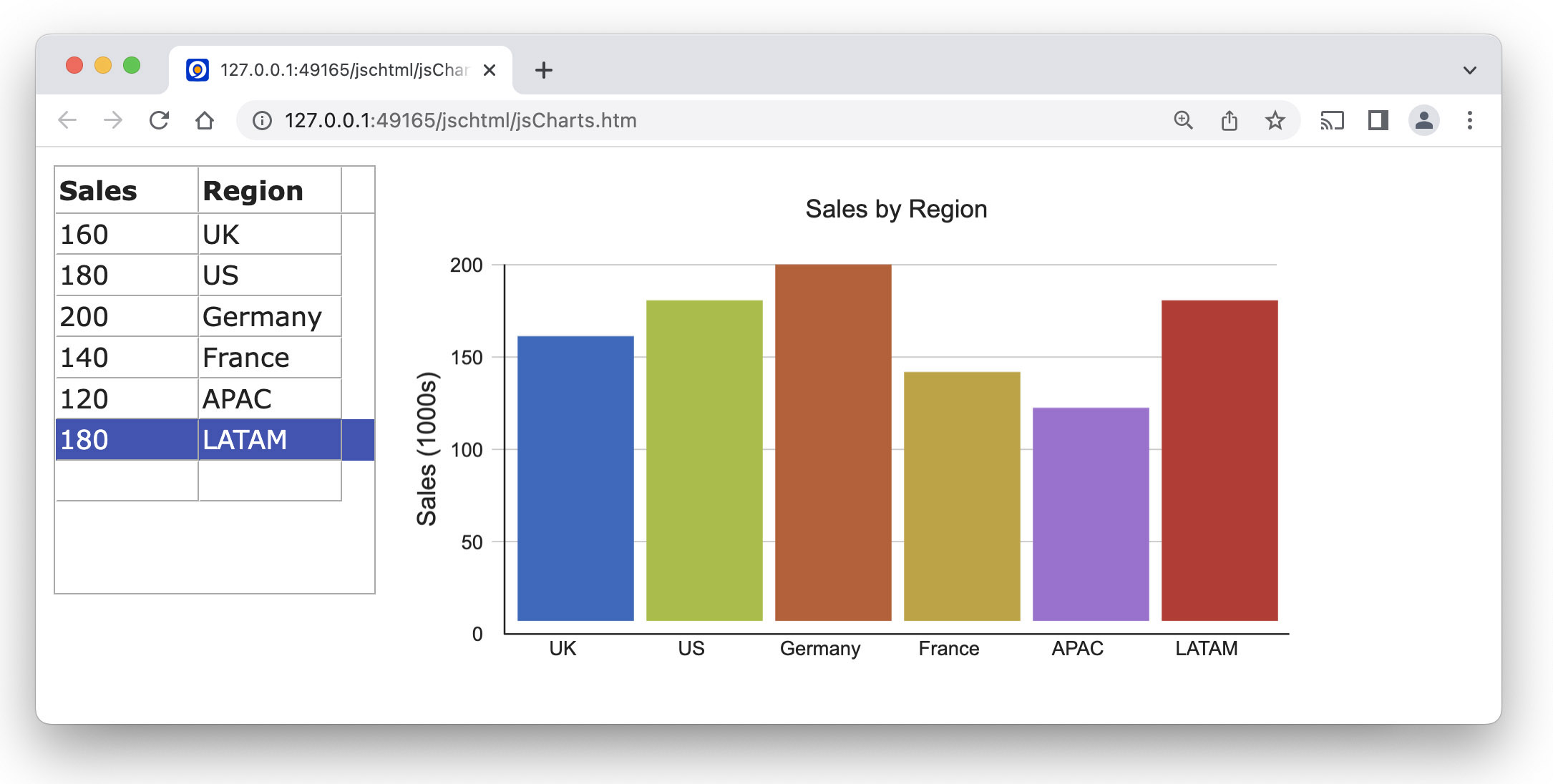Open the zoom control in the address bar
The height and width of the screenshot is (784, 1553).
click(x=1184, y=120)
